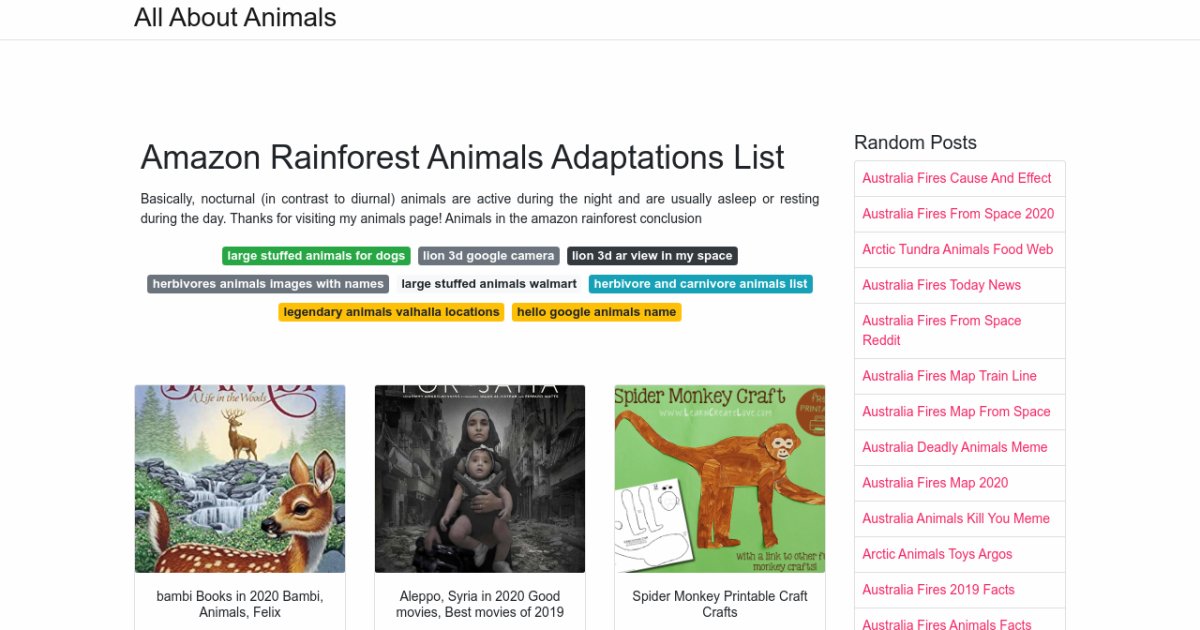
Task: Click the 'legendary animals valhalla locations' tag
Action: tap(391, 312)
